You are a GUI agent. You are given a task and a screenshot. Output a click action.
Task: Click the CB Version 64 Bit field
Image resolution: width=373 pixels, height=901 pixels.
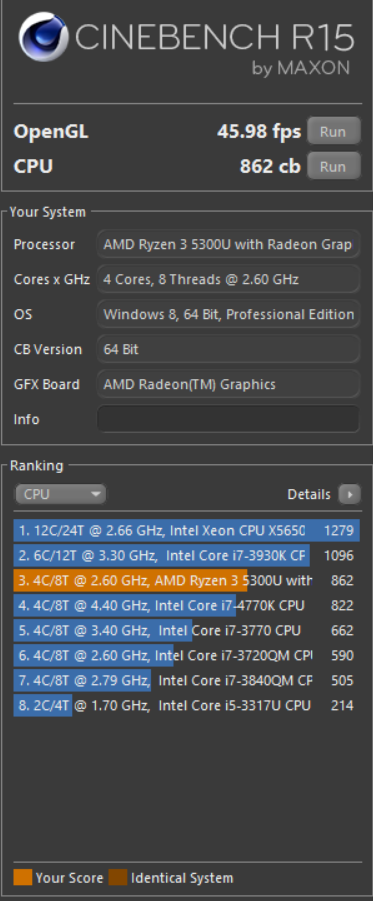[228, 349]
